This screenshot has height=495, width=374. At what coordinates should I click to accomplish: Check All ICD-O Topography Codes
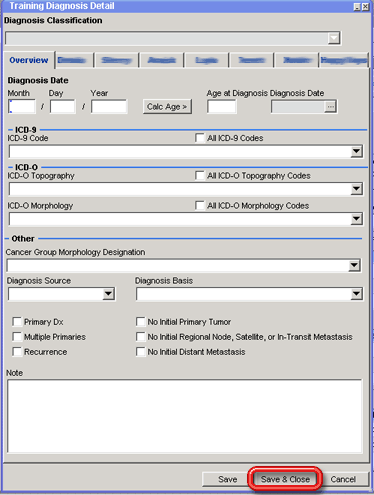[200, 175]
